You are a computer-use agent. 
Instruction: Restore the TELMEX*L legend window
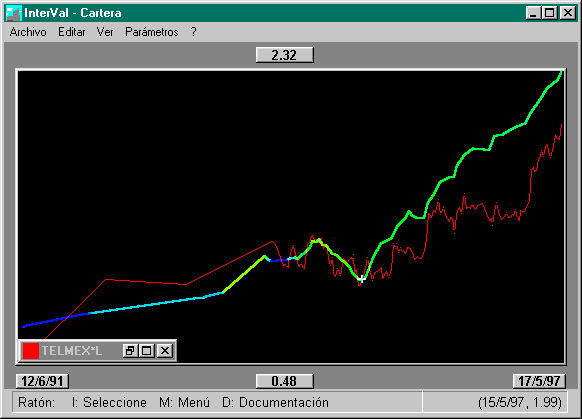coord(130,351)
